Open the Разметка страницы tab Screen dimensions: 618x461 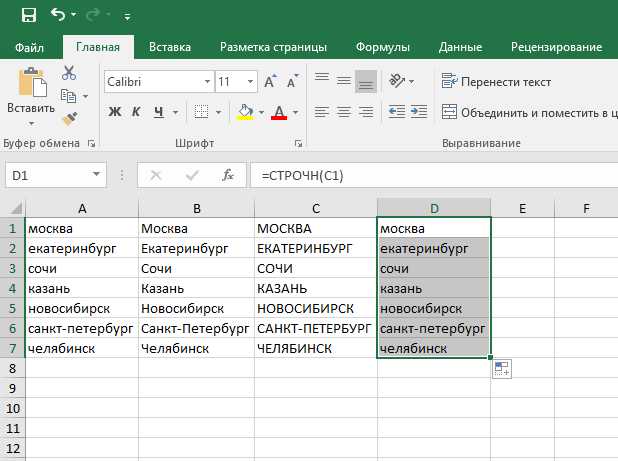(x=273, y=47)
